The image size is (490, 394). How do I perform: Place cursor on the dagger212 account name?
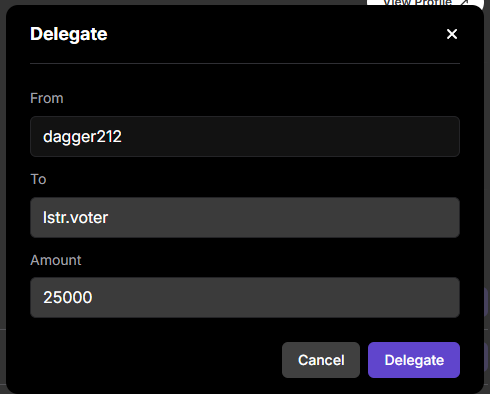click(x=82, y=137)
